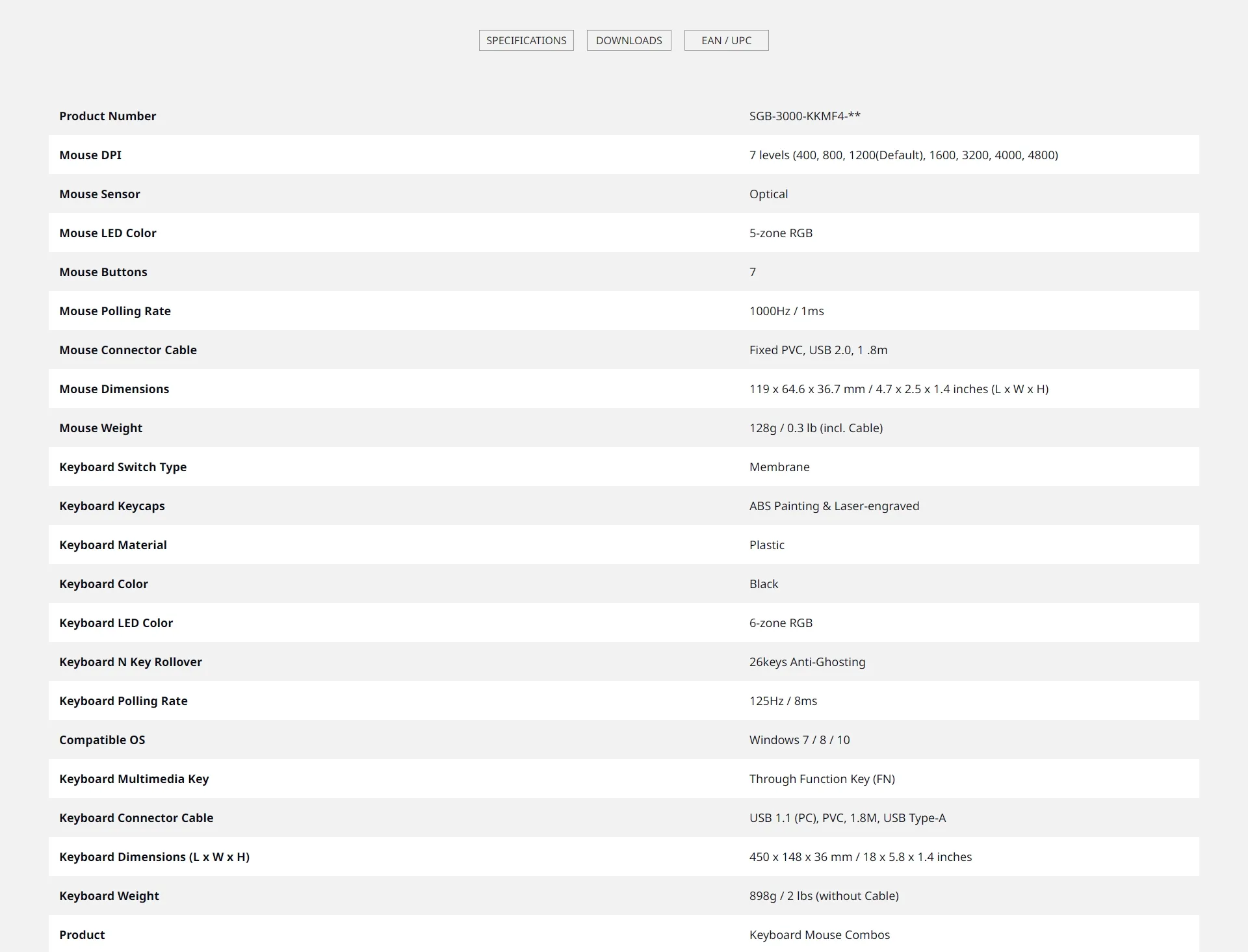
Task: Click the Through Function Key (FN) value
Action: point(822,779)
